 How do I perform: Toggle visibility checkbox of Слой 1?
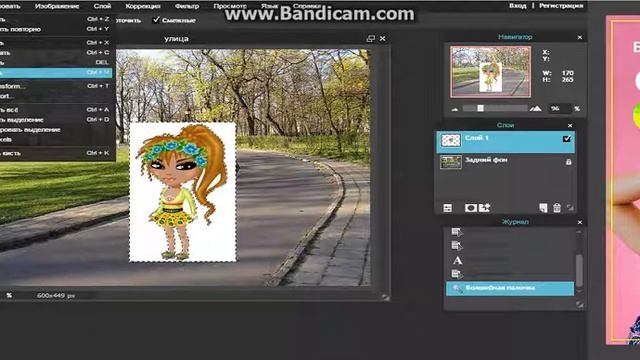(x=567, y=139)
